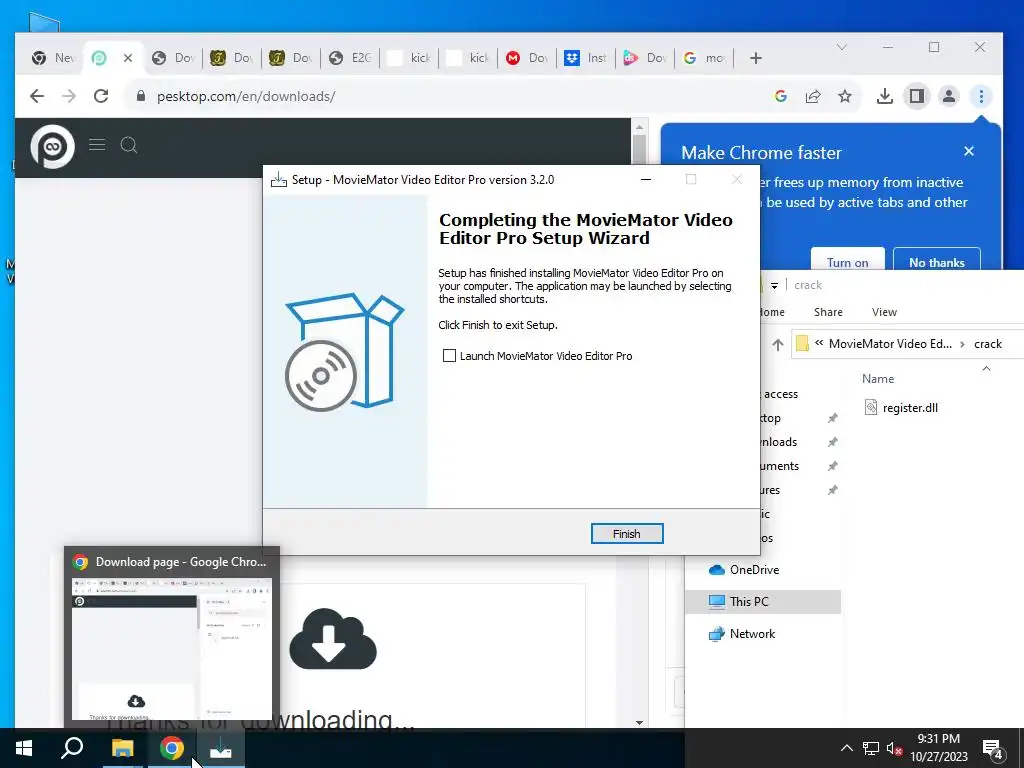This screenshot has width=1024, height=768.
Task: Toggle Chrome side panel icon
Action: coord(917,96)
